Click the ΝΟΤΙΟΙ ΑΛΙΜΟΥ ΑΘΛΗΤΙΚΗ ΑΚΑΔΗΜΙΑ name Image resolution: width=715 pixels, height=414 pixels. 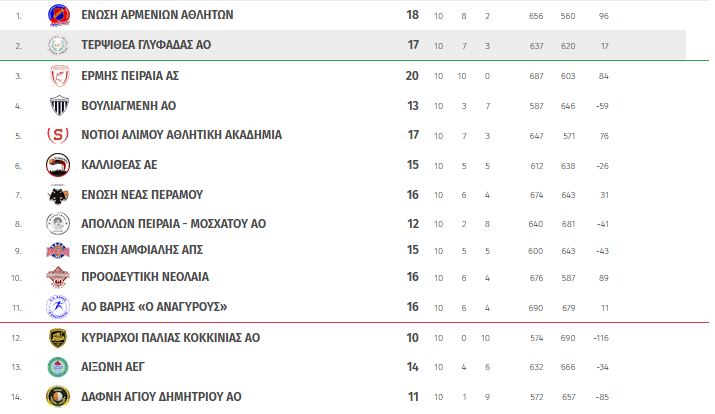[x=181, y=135]
